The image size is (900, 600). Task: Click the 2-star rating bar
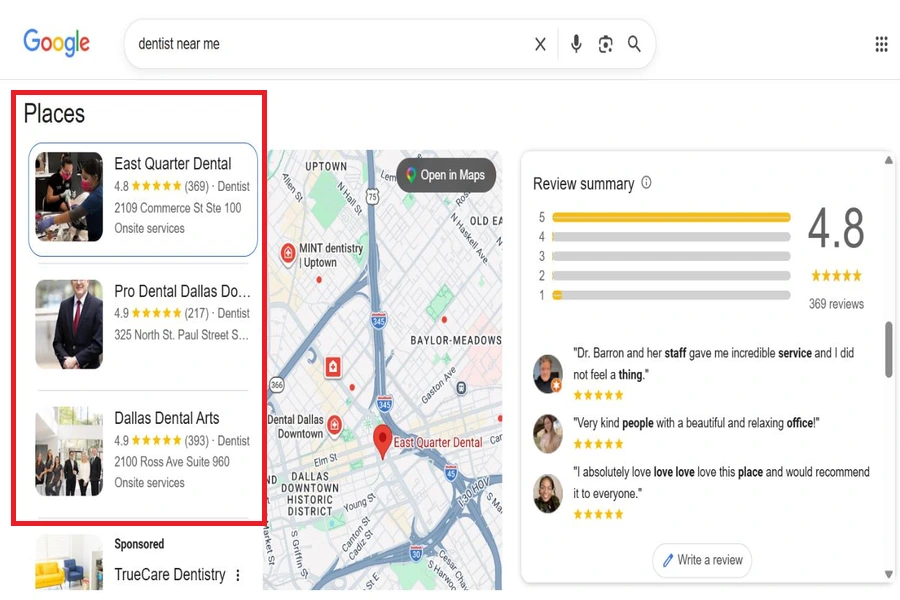tap(671, 276)
